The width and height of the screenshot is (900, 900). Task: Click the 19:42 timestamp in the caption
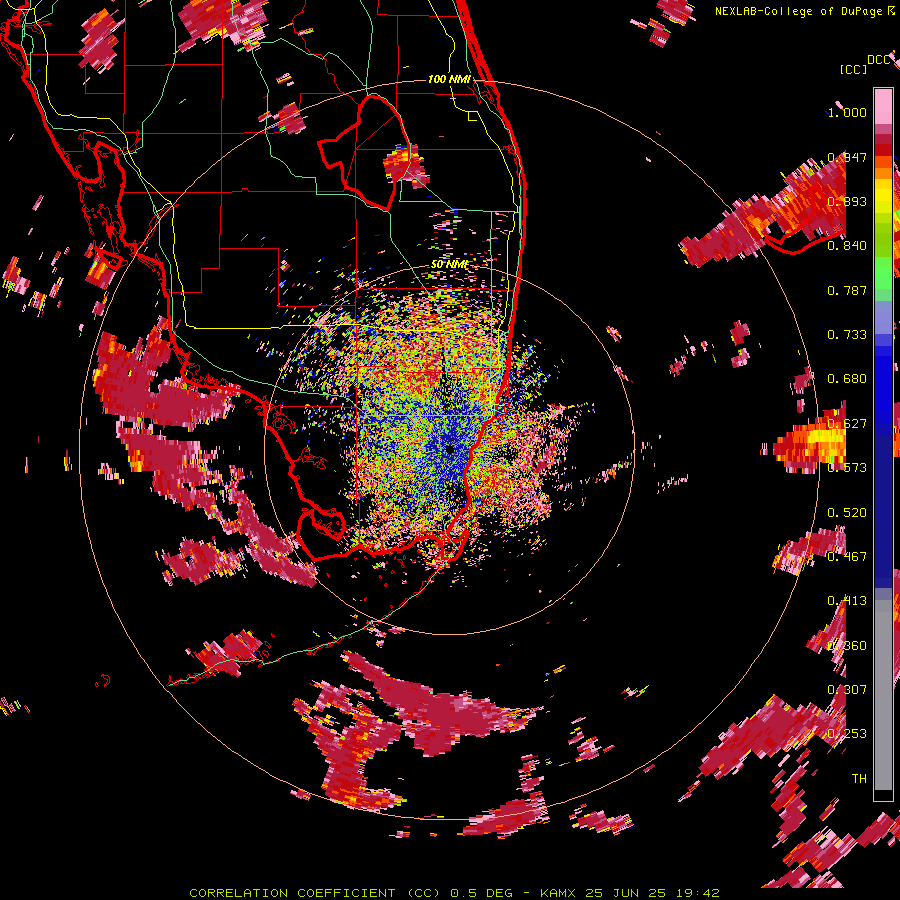point(700,893)
